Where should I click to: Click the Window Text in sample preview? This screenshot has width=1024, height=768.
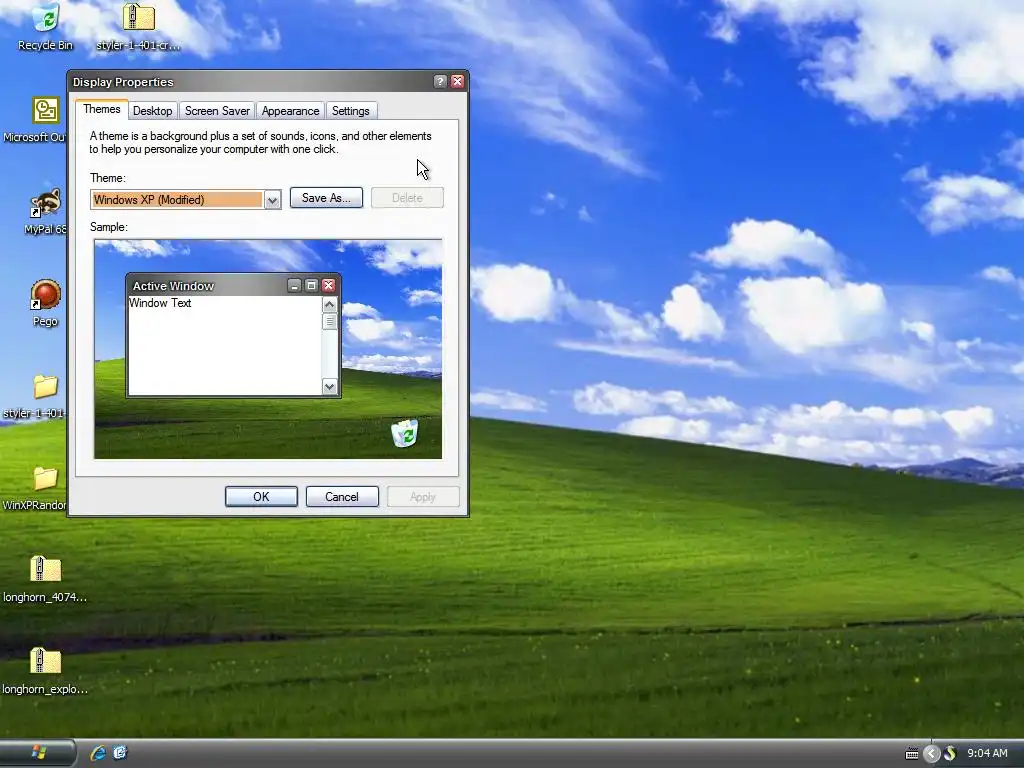coord(160,303)
